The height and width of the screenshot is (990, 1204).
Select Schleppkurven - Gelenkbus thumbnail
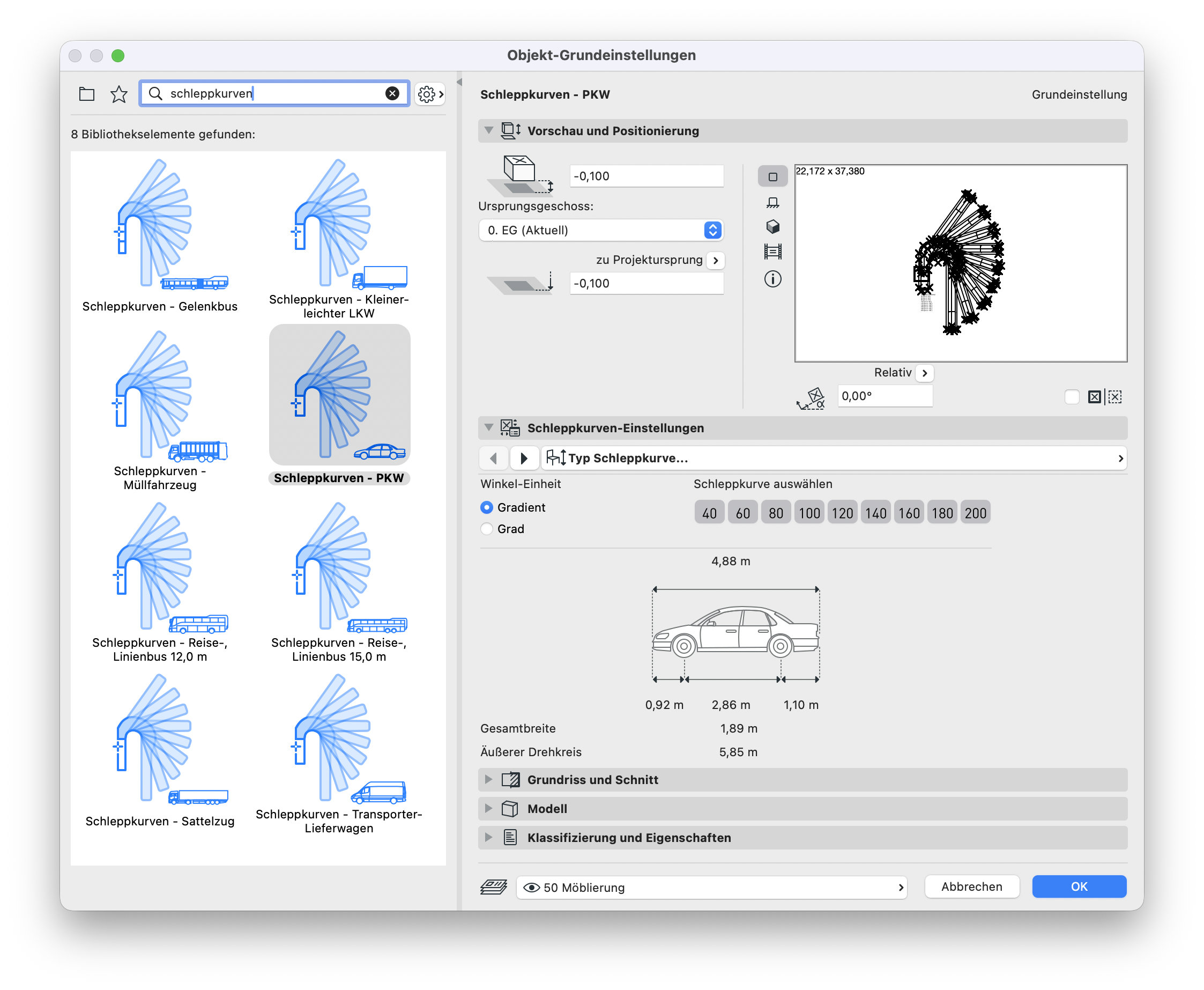click(160, 236)
